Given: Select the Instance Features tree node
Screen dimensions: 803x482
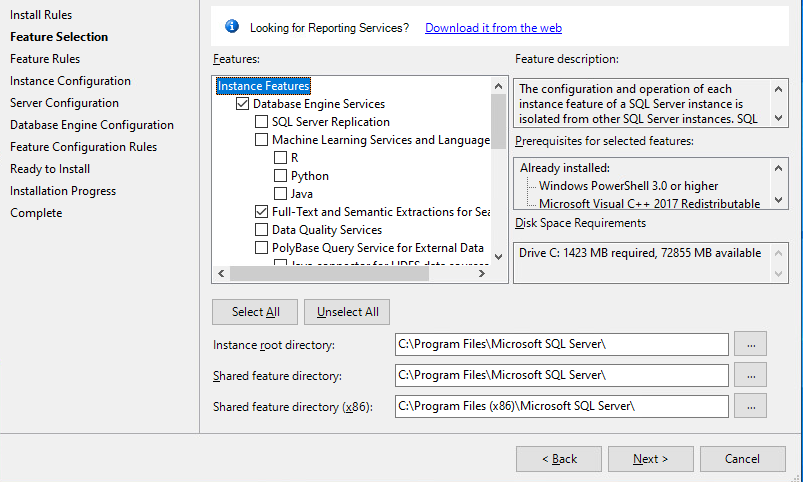Looking at the screenshot, I should 264,86.
